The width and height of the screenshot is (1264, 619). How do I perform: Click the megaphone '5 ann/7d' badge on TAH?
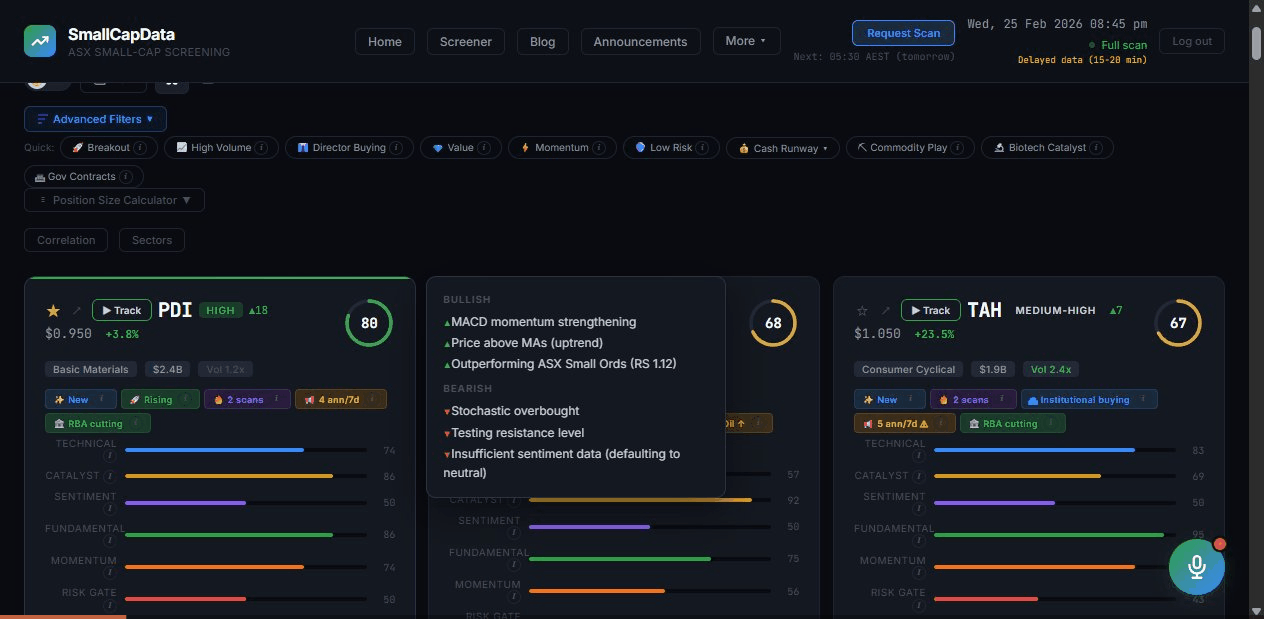coord(901,423)
